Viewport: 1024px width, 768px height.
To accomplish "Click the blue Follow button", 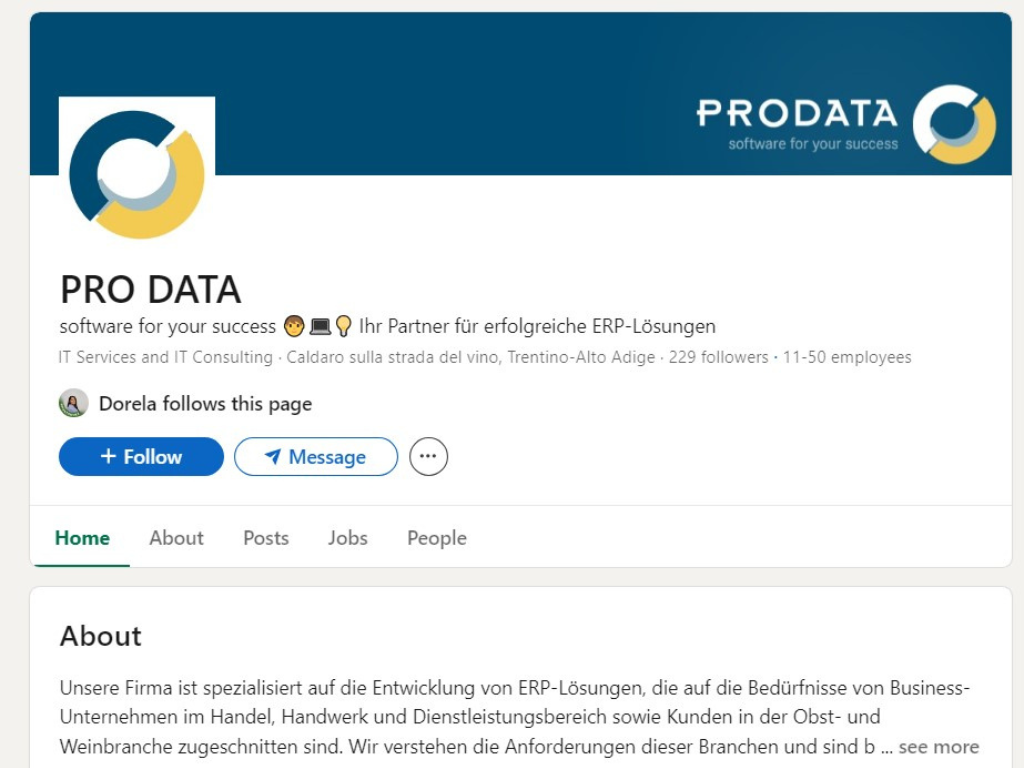I will (141, 457).
